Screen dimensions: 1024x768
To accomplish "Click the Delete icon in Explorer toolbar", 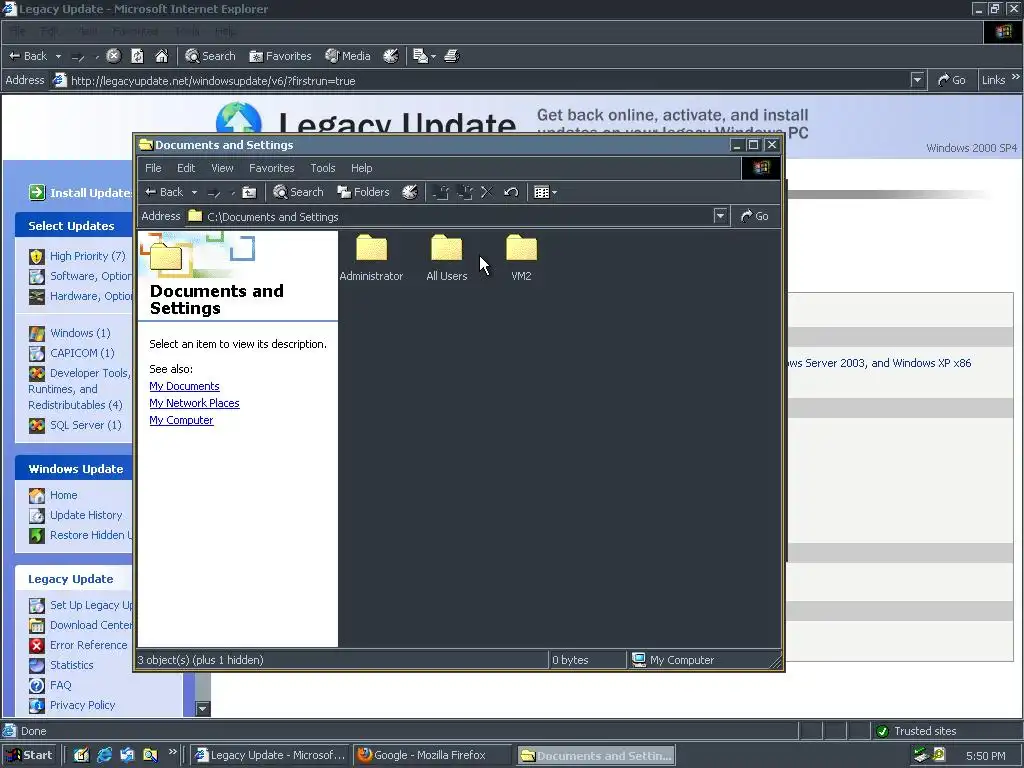I will click(487, 192).
